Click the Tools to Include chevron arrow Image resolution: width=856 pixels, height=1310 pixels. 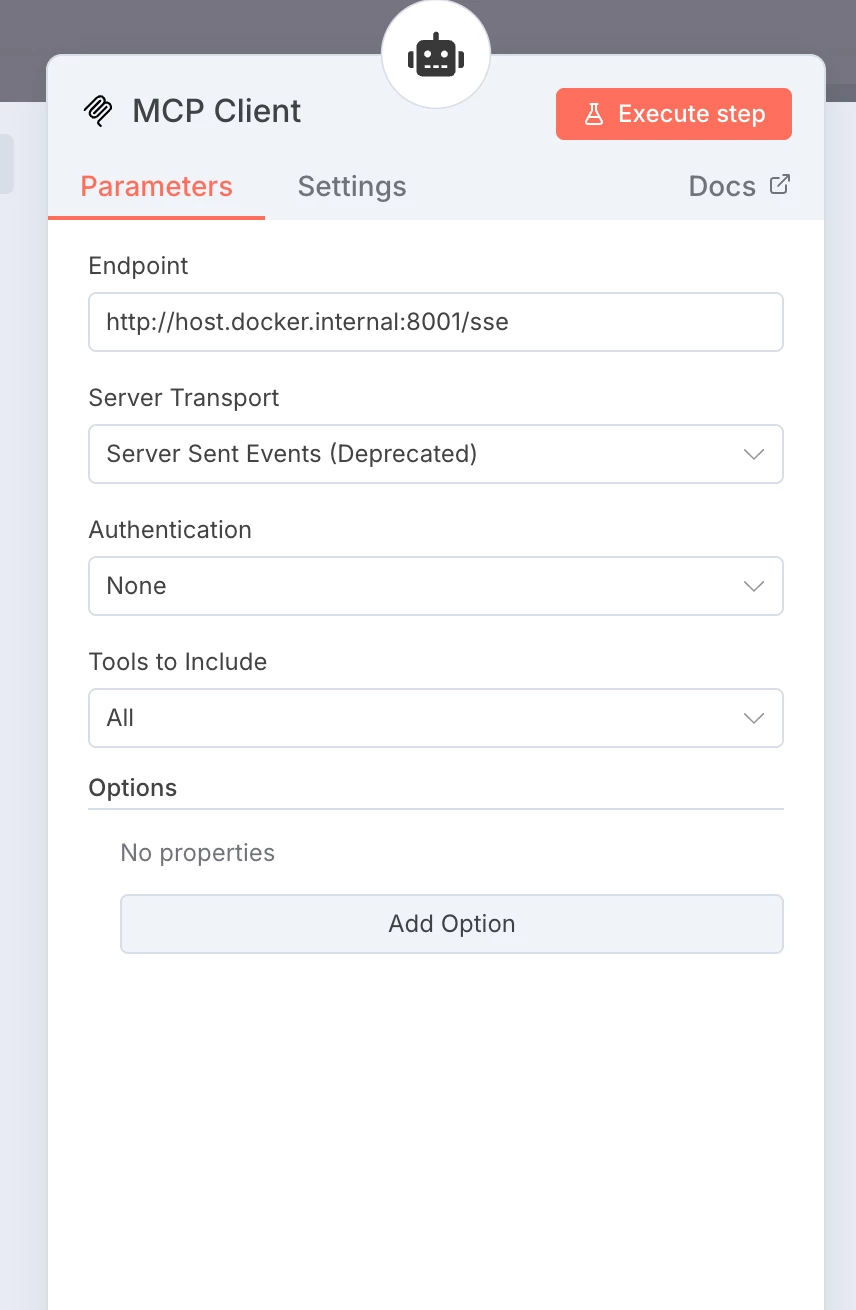(754, 718)
